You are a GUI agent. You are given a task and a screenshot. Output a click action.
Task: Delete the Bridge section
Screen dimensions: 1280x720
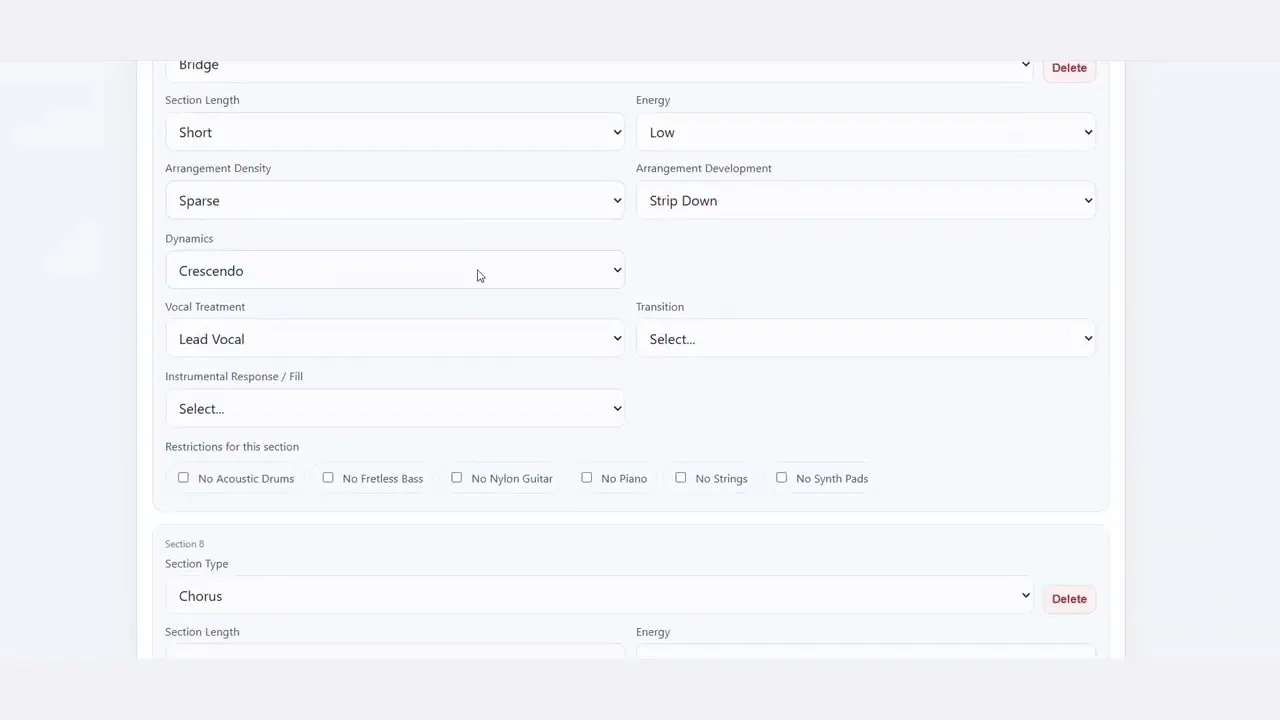[x=1069, y=68]
